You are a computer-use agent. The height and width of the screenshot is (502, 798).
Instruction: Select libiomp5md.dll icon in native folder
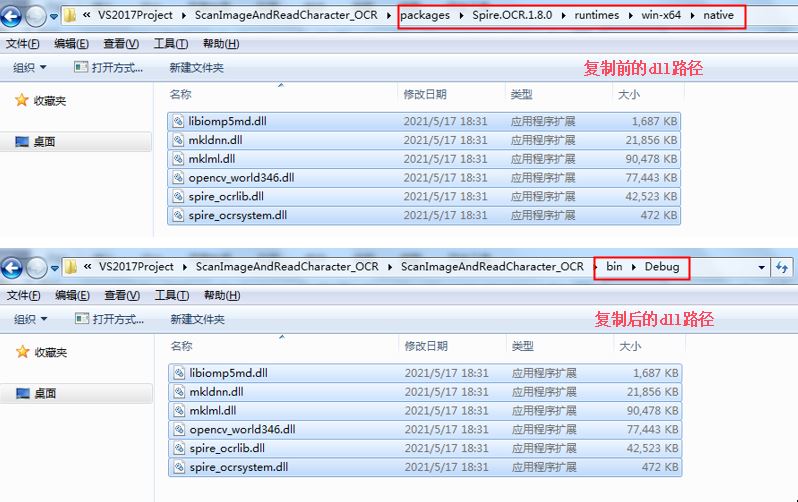pos(178,121)
